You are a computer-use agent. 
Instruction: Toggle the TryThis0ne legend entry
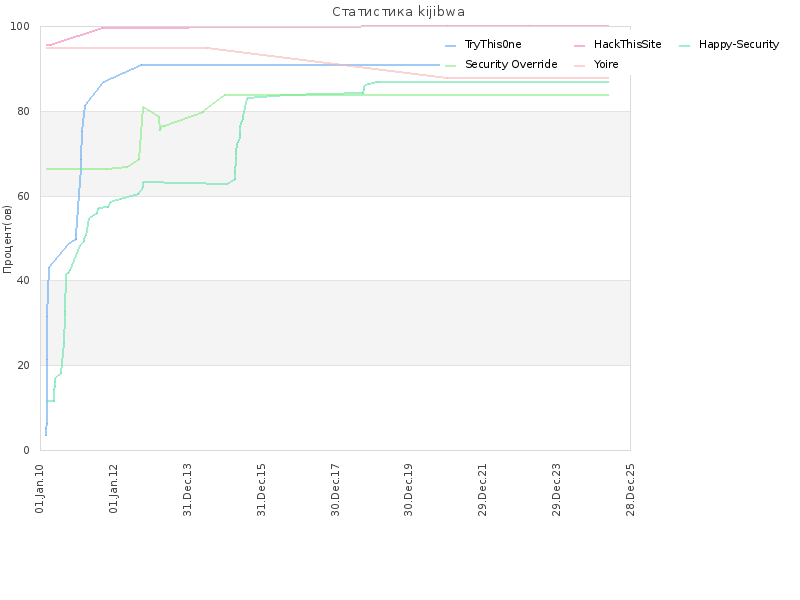point(483,44)
